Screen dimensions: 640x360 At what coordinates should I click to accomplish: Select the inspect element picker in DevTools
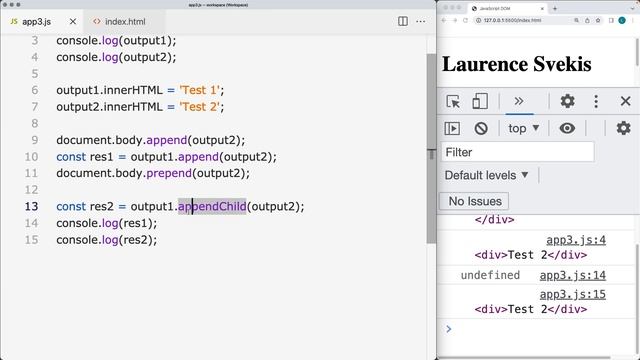(453, 101)
